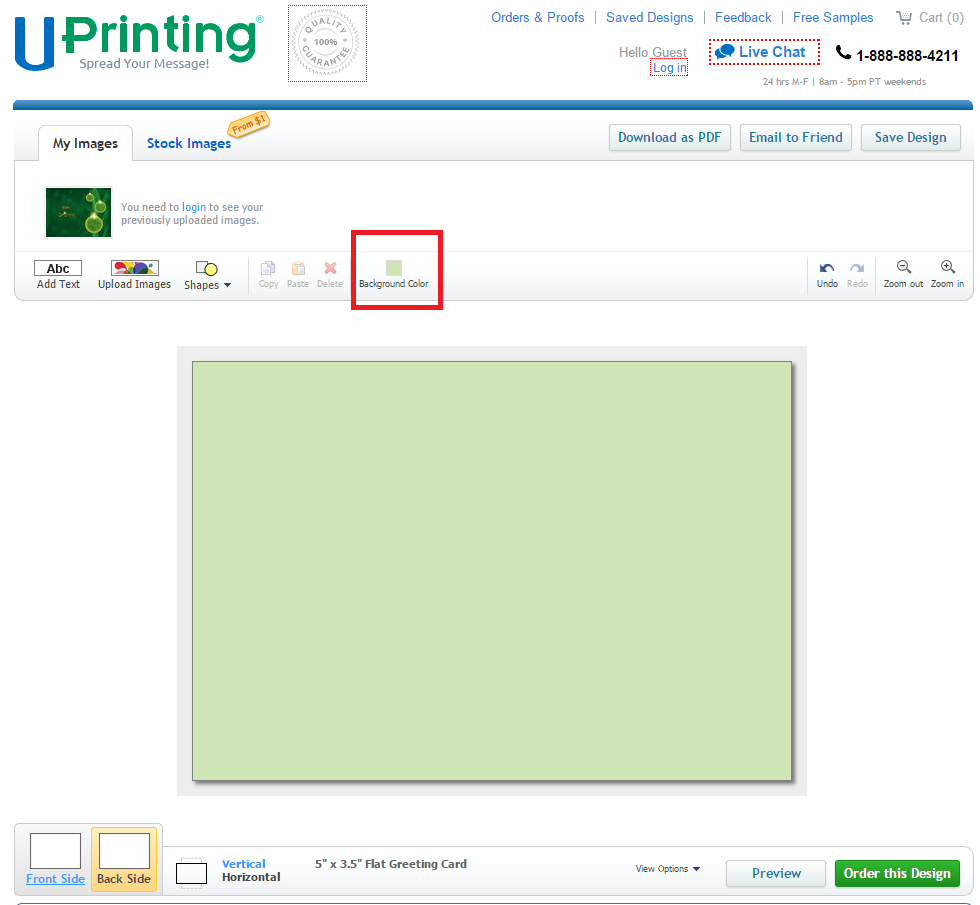Click the Copy icon in toolbar
This screenshot has height=905, width=980.
[x=268, y=269]
